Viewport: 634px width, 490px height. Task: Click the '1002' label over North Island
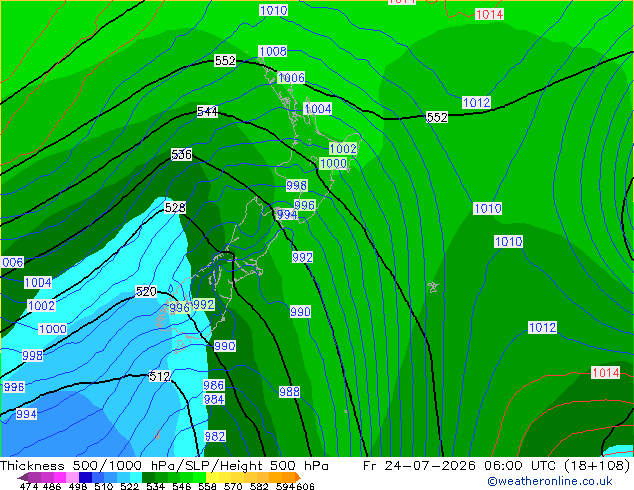[343, 148]
